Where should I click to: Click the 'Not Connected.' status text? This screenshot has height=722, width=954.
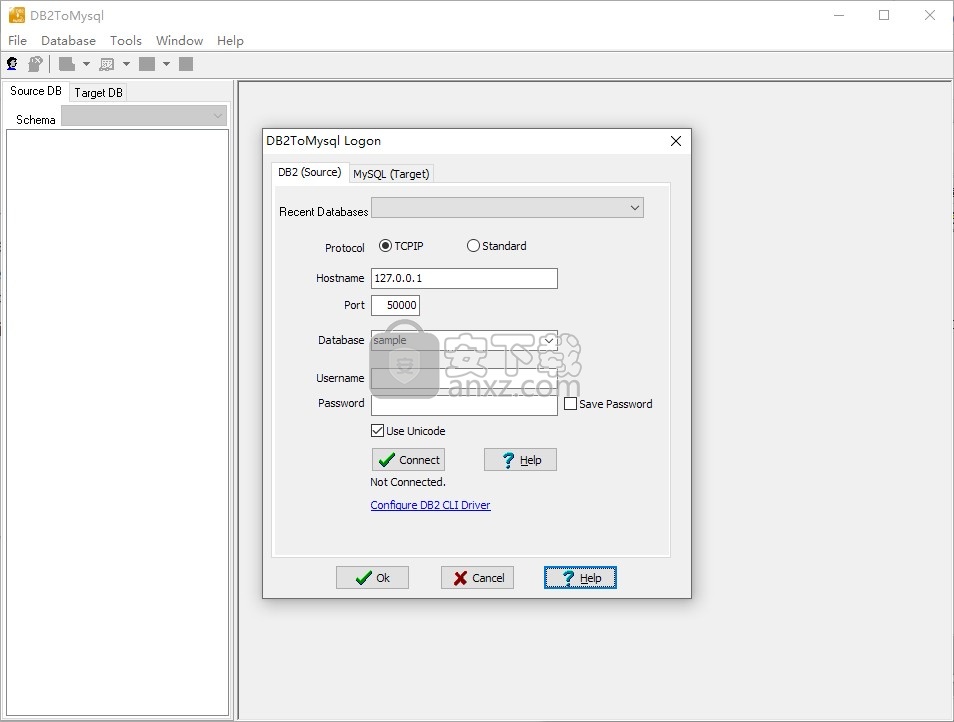[x=408, y=482]
